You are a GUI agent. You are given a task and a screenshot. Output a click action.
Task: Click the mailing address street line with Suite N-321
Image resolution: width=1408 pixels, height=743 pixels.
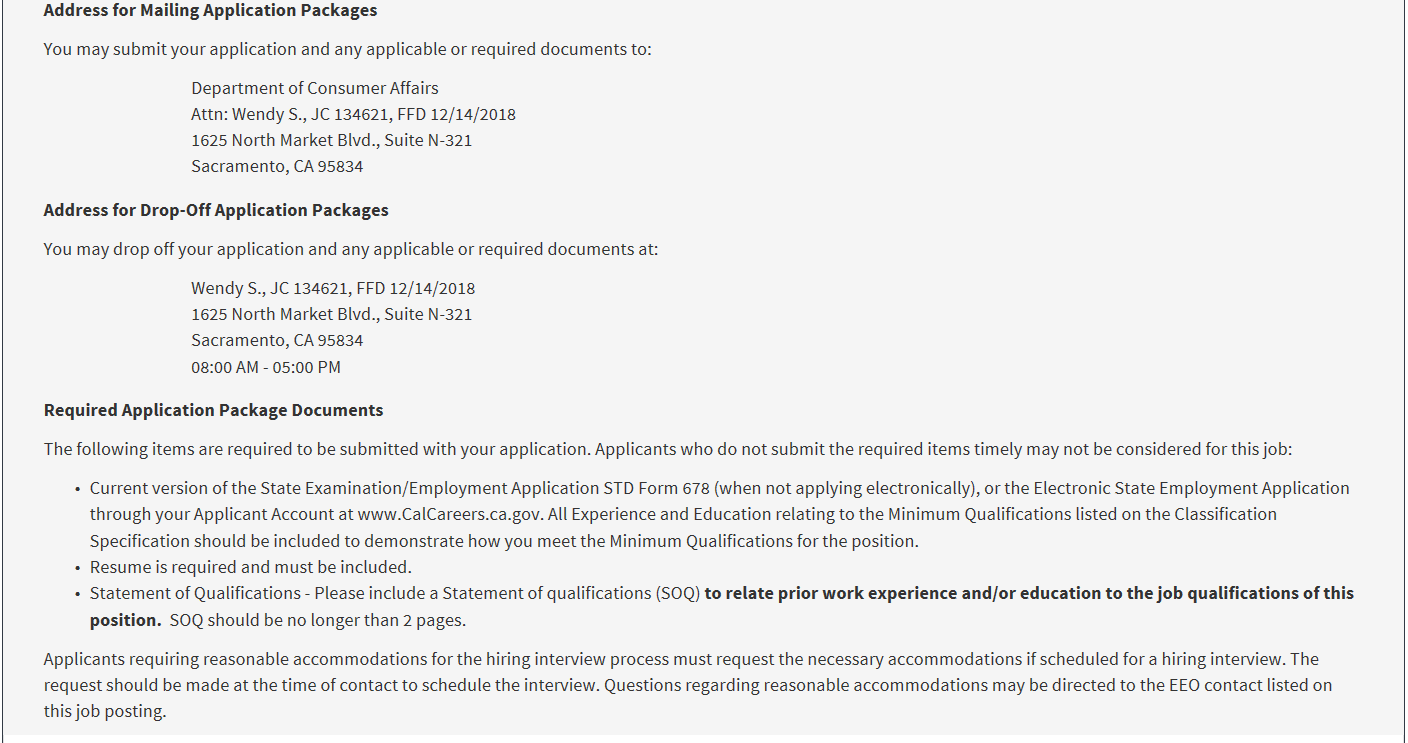(331, 140)
